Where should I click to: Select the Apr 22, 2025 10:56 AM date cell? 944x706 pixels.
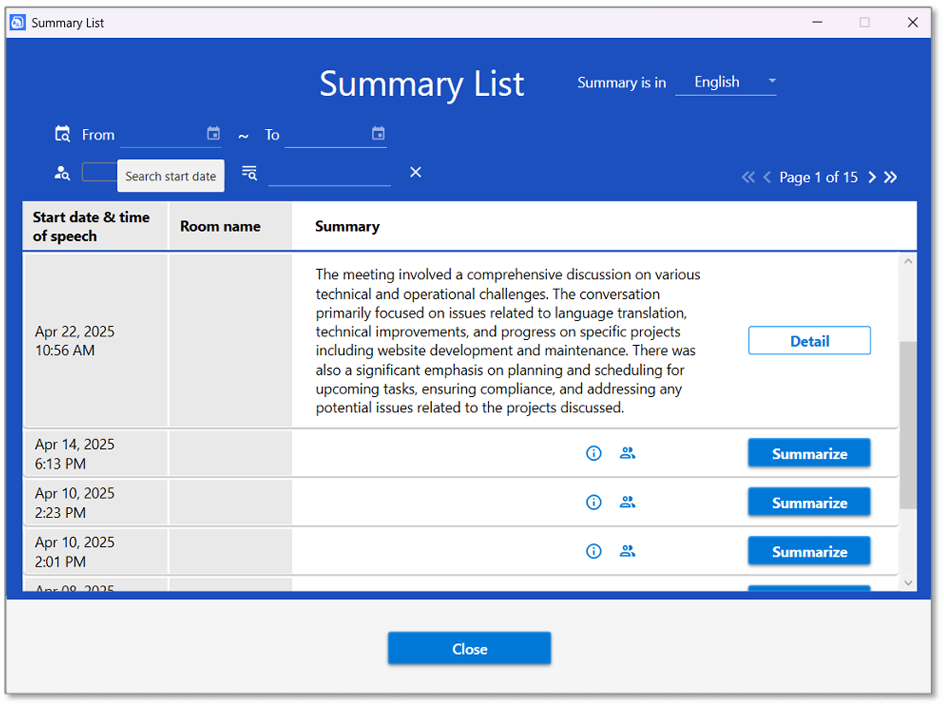[x=95, y=341]
